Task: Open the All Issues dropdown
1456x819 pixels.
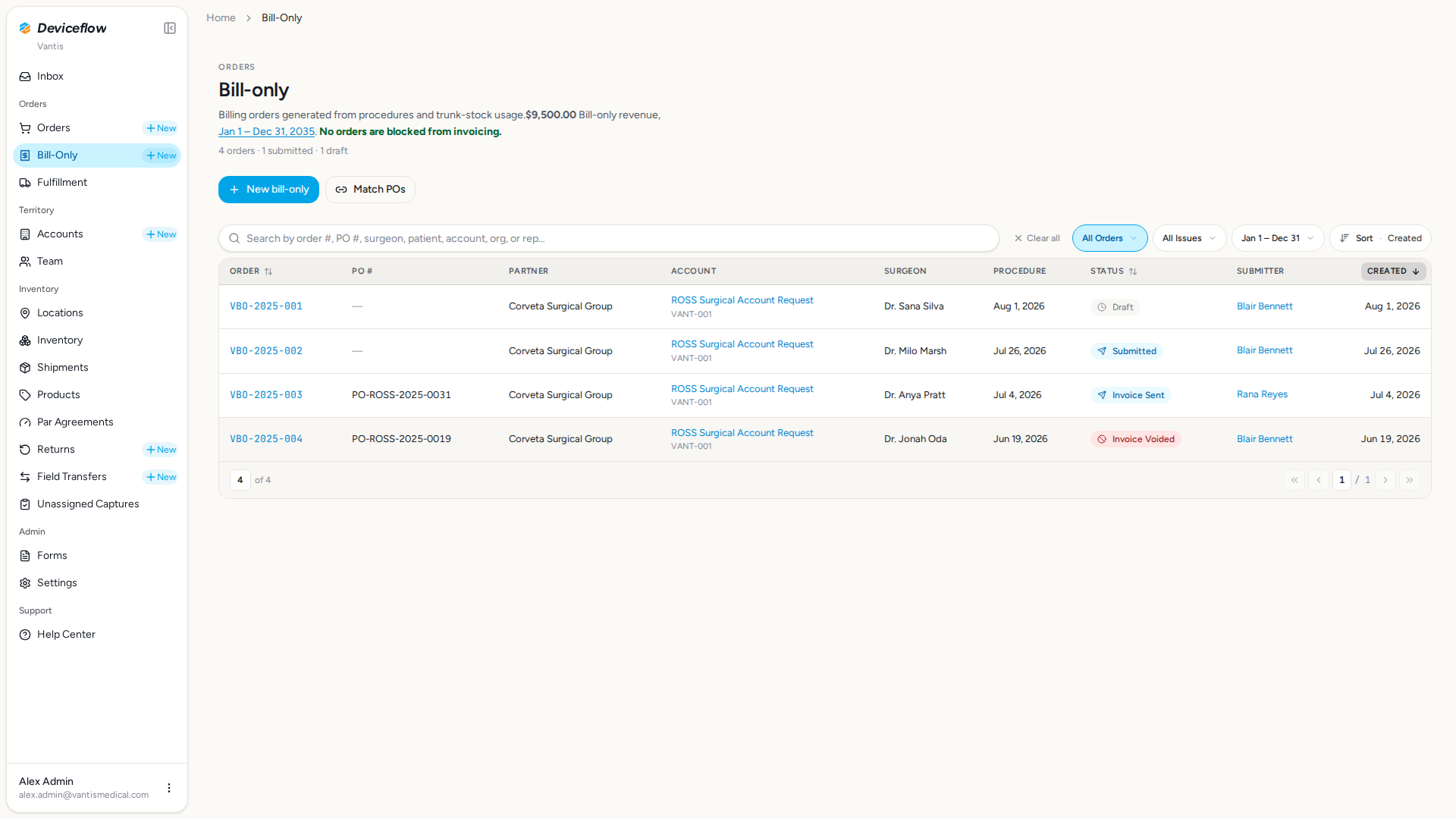Action: (x=1189, y=238)
